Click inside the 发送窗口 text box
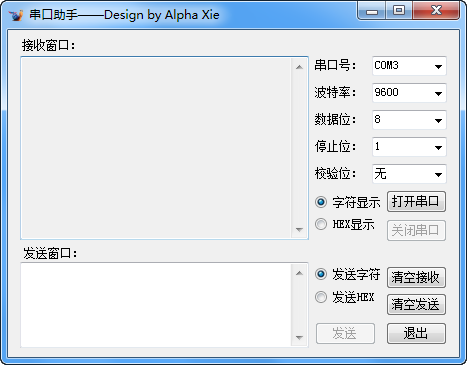The height and width of the screenshot is (365, 467). coord(156,305)
